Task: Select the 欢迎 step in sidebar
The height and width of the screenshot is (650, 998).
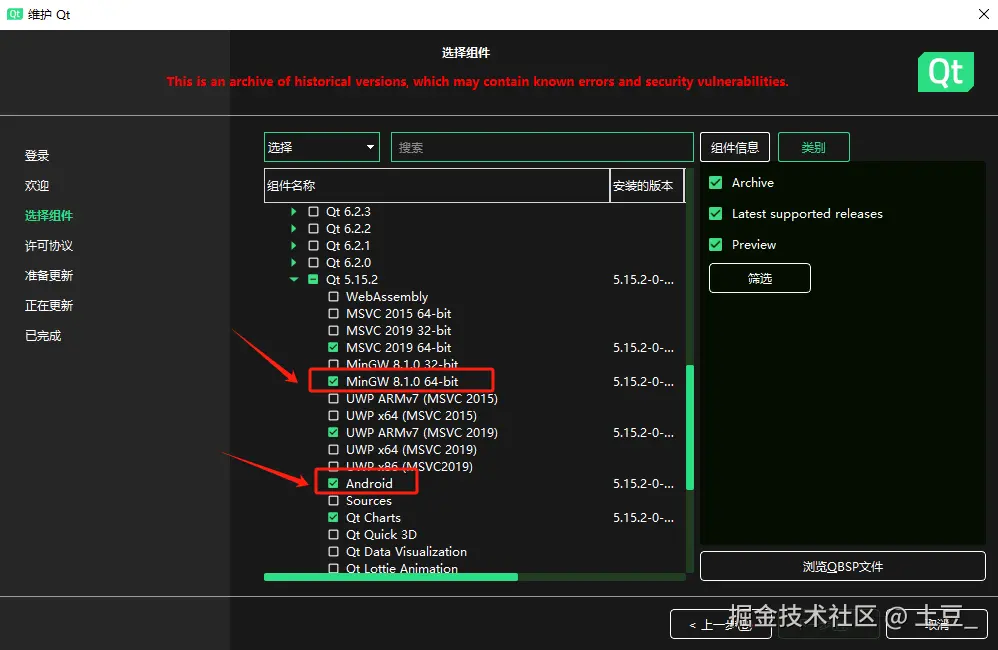Action: pos(37,185)
